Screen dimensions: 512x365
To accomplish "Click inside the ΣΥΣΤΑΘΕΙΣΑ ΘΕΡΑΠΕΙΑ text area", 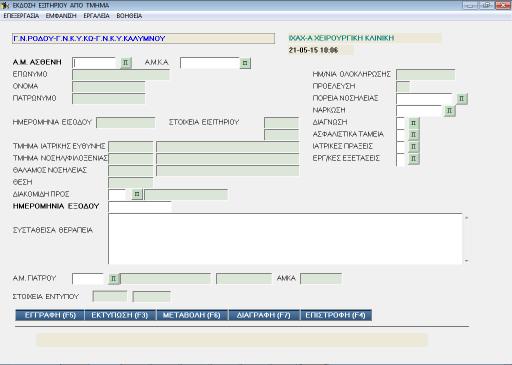I will click(285, 239).
